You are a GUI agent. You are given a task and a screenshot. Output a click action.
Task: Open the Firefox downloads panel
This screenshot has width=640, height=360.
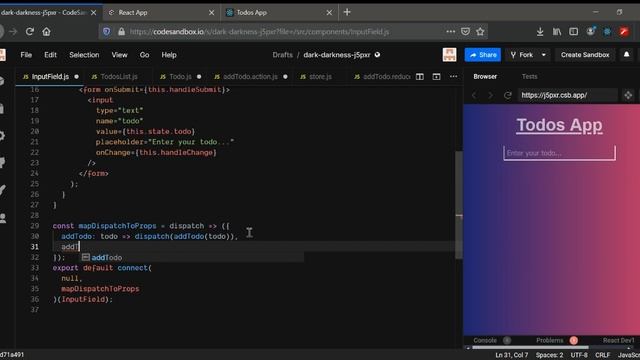(x=540, y=31)
